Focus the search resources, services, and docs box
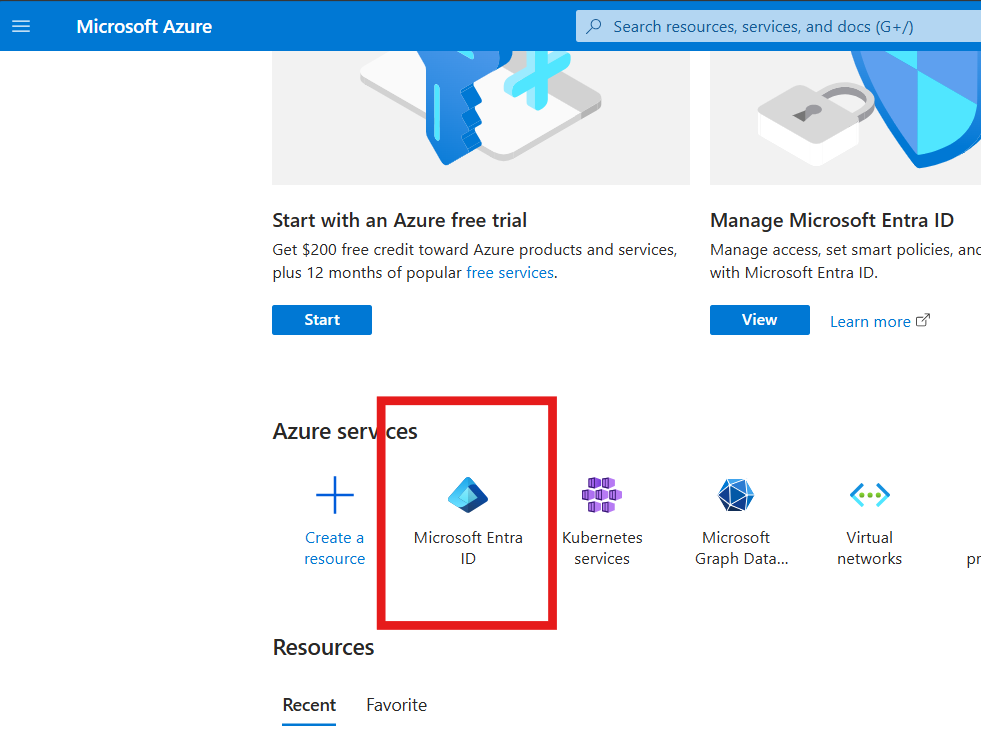Screen dimensions: 981x732 pos(778,26)
